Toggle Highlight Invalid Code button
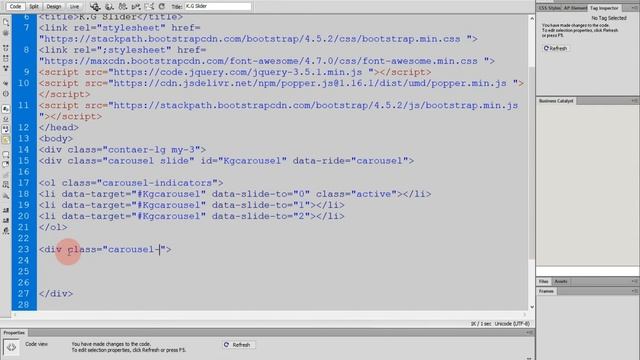Screen dimensions: 640x360 [x=6, y=119]
